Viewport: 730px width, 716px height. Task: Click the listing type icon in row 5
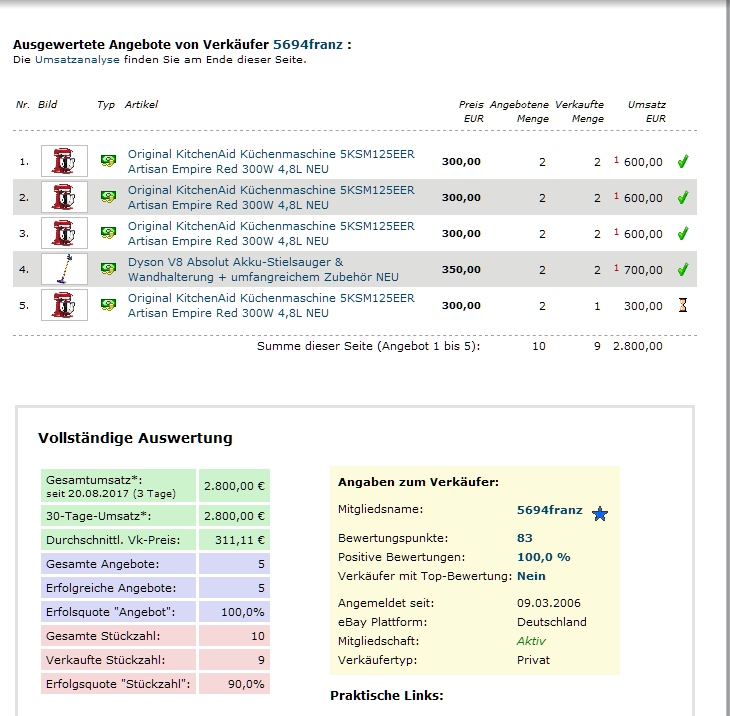click(x=108, y=305)
